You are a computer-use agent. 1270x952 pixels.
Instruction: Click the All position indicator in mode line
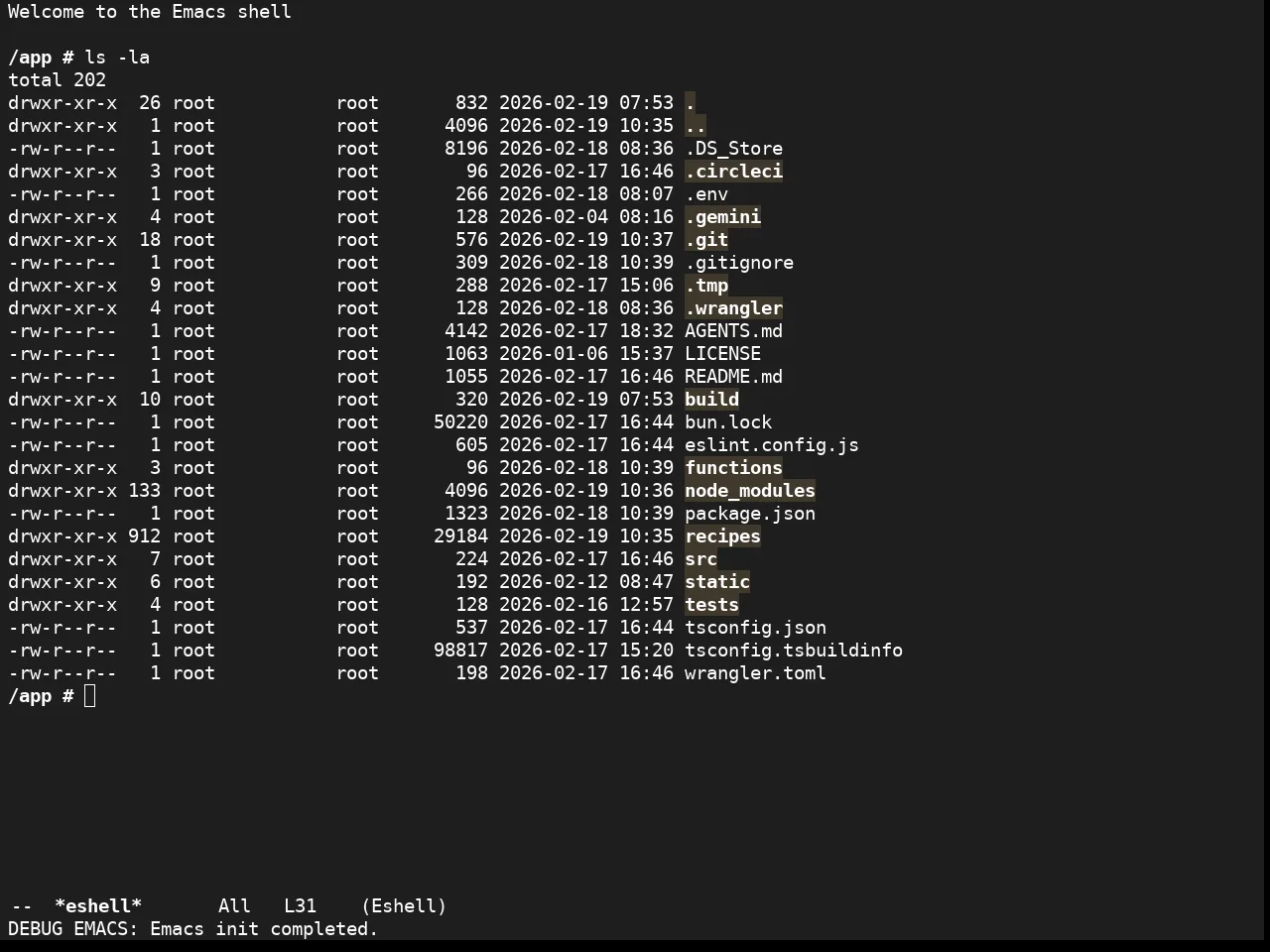tap(234, 906)
